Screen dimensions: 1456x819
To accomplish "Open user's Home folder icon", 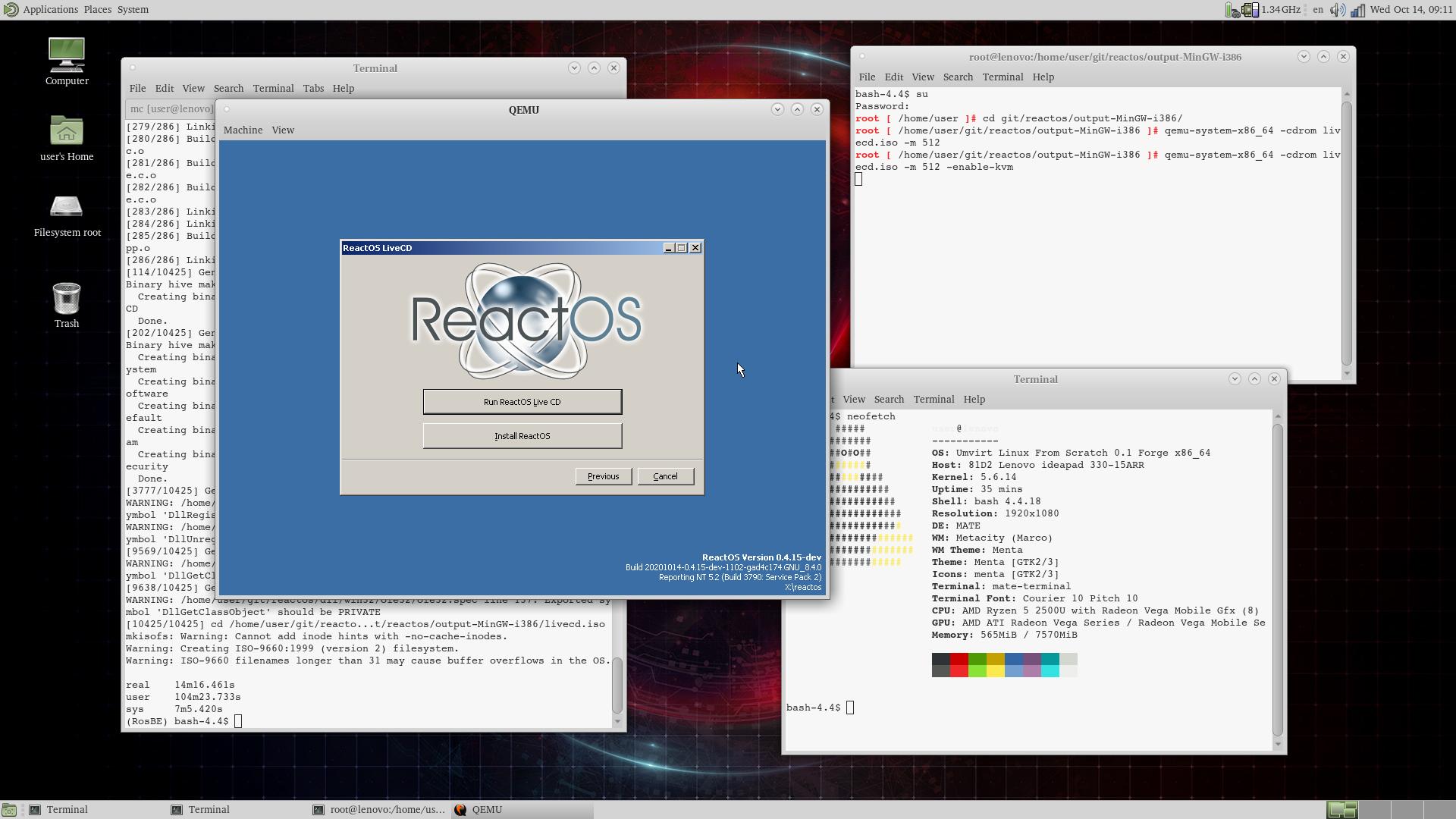I will click(67, 131).
